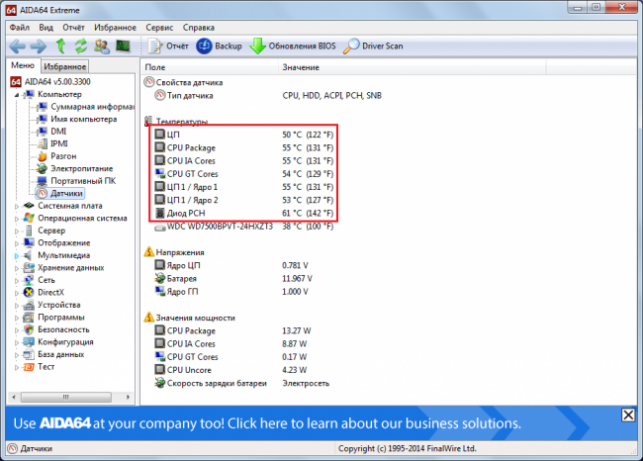
Task: Click Значения мощности section header icon
Action: pyautogui.click(x=149, y=317)
